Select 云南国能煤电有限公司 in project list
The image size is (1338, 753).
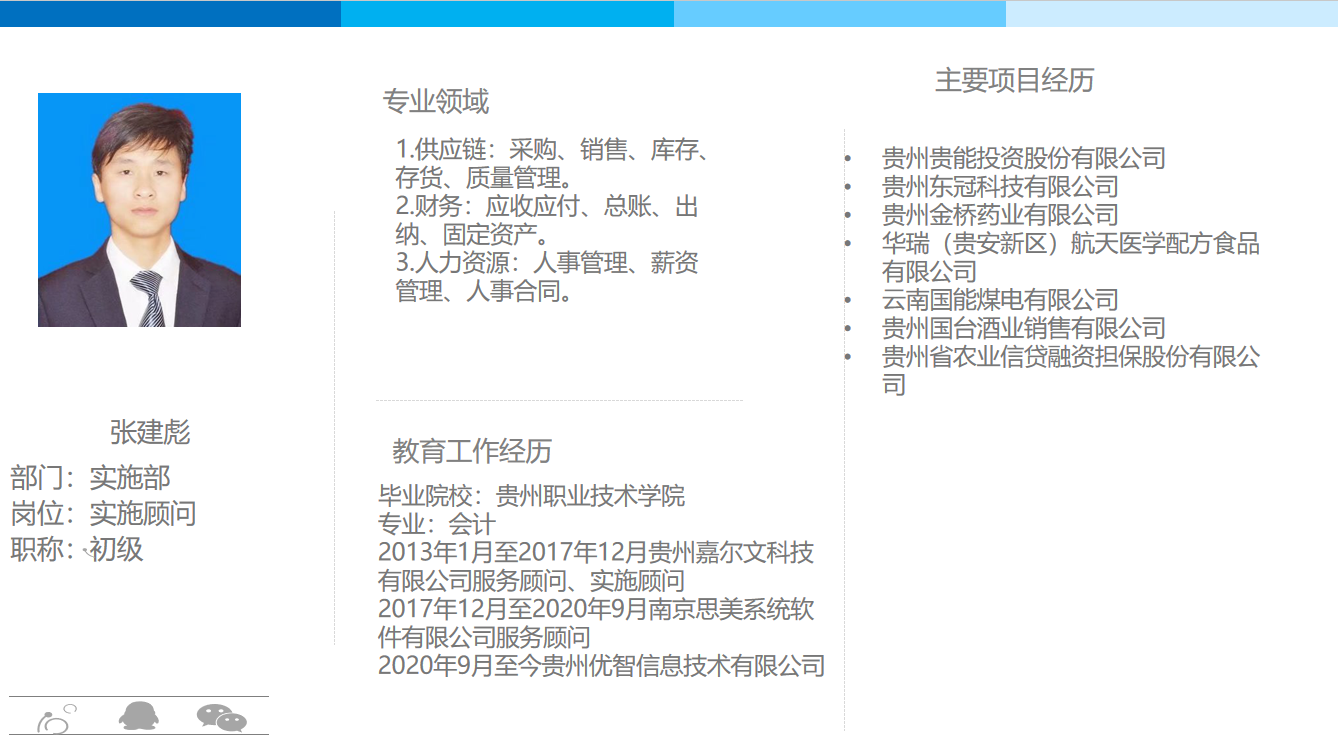click(999, 299)
